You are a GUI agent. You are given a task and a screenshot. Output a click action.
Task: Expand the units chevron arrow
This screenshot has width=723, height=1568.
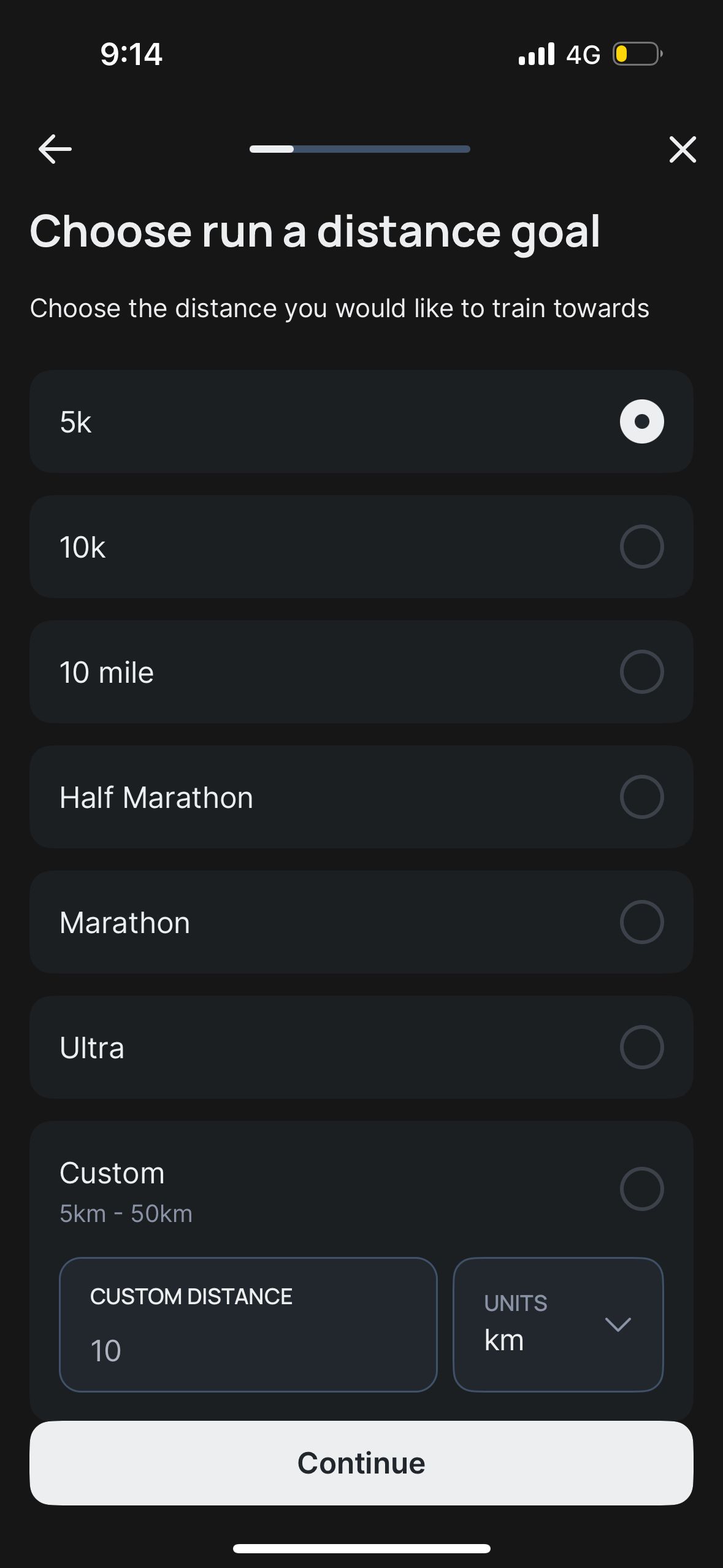coord(618,1324)
